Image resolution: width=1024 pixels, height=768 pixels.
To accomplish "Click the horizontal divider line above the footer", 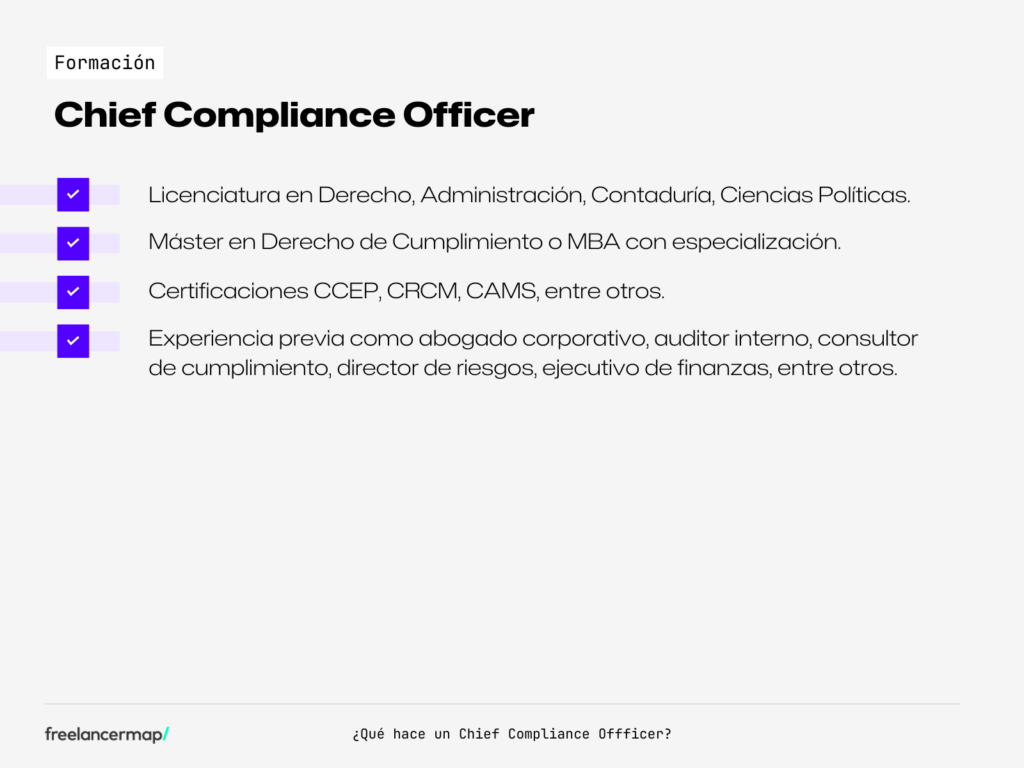I will [502, 704].
